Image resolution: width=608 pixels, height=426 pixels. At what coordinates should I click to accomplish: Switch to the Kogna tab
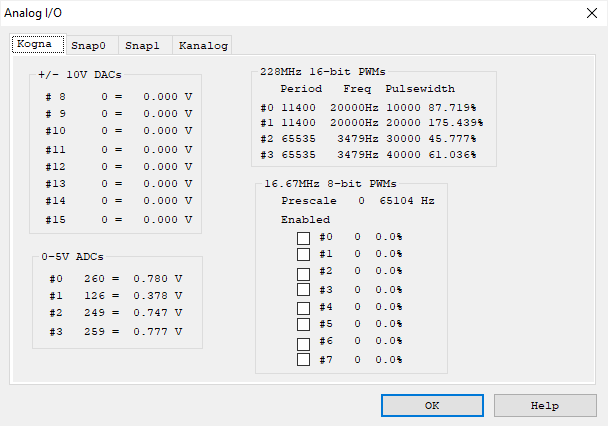pos(37,45)
